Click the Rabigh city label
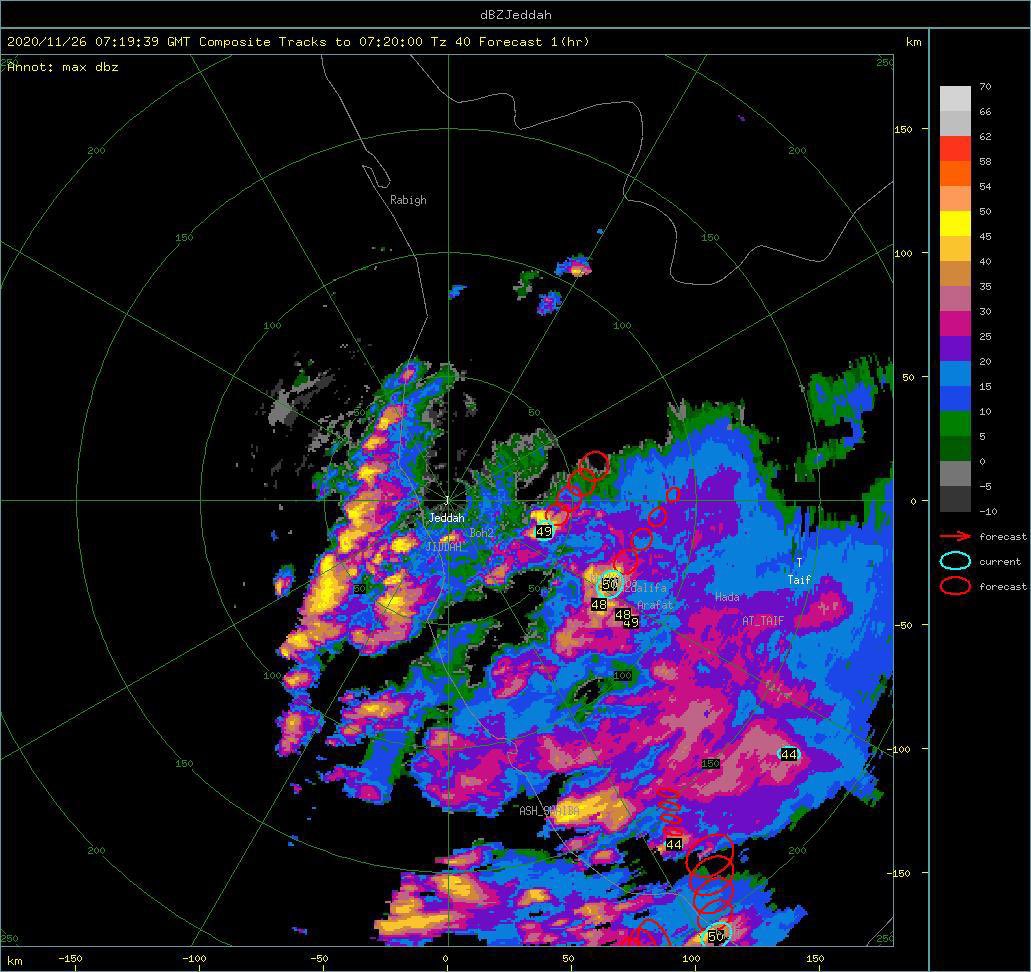Viewport: 1031px width, 972px height. tap(408, 200)
